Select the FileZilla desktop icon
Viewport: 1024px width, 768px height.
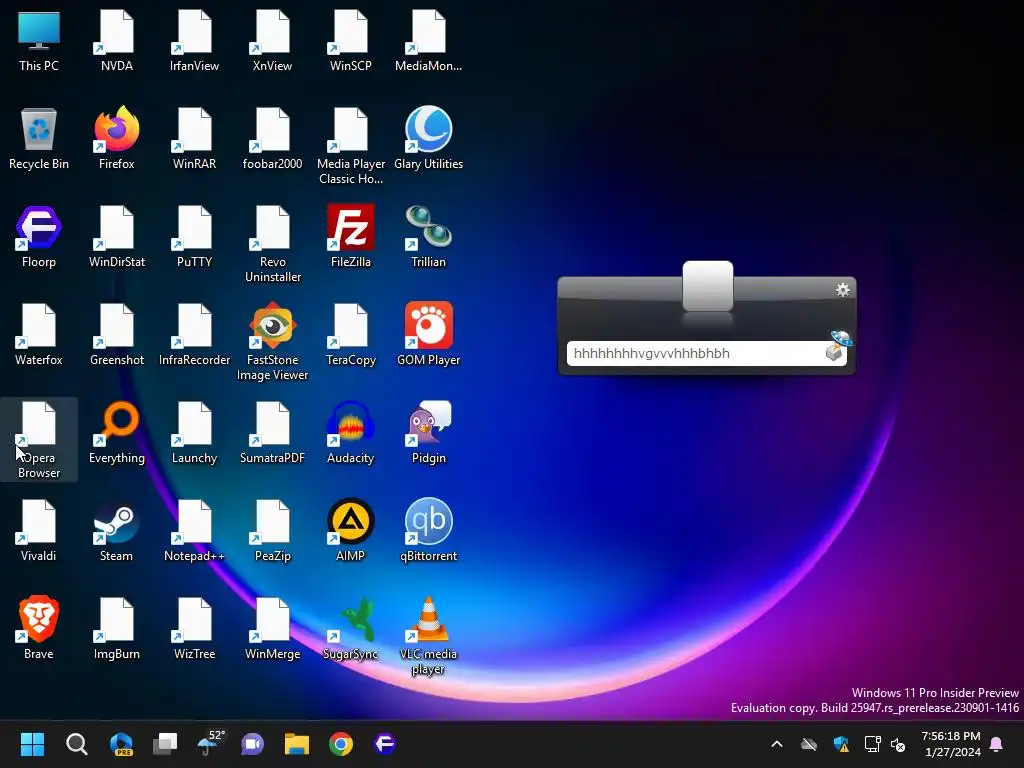pos(351,236)
